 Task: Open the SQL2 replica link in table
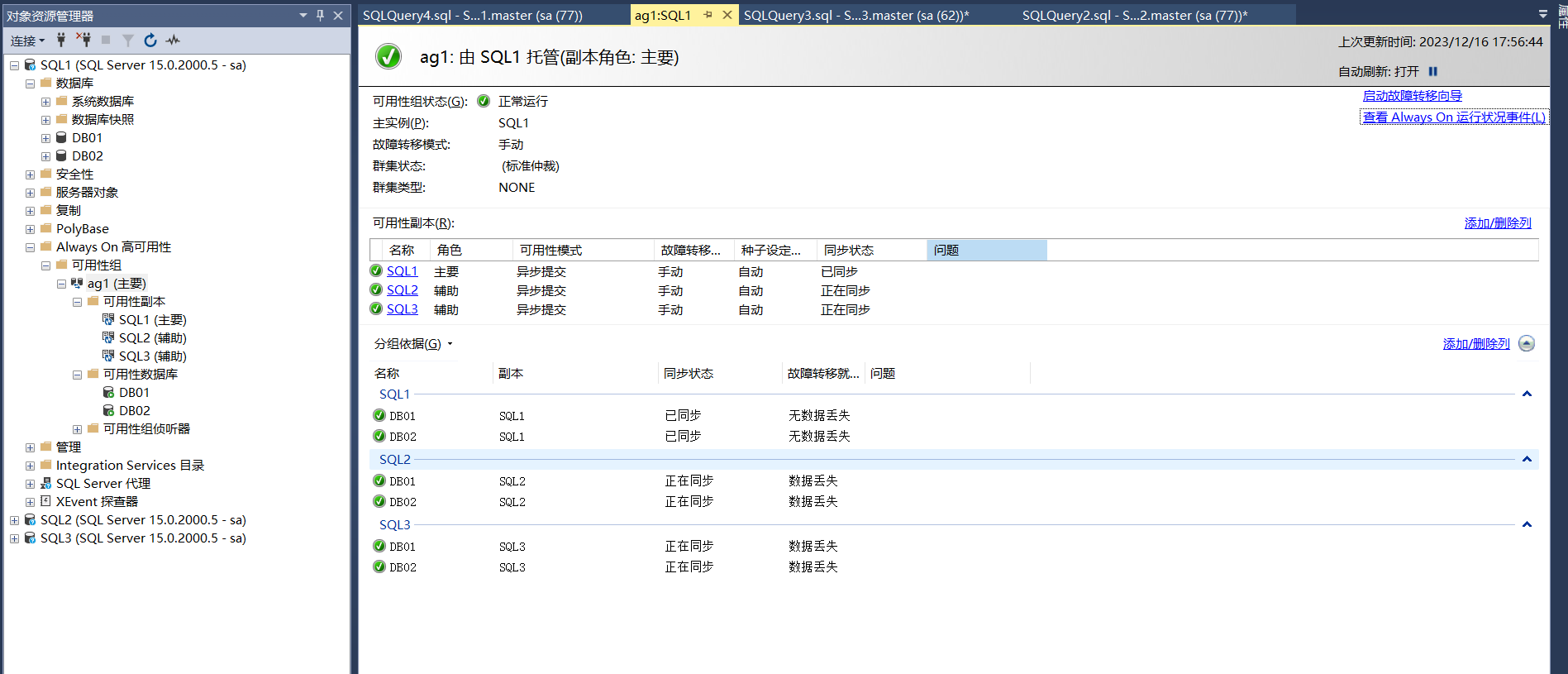point(403,290)
